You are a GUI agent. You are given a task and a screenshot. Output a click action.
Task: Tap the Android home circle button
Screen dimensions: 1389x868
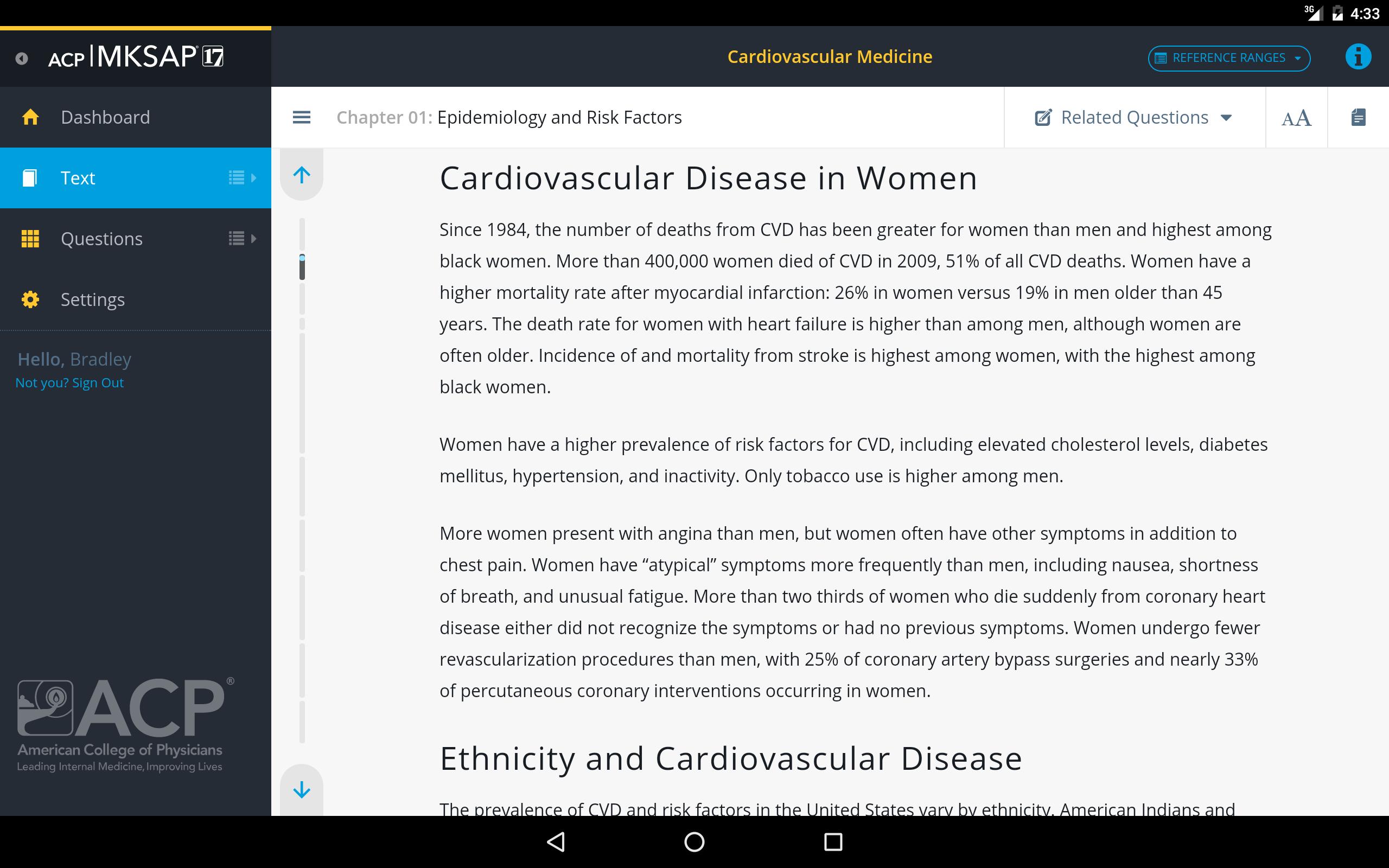point(694,841)
